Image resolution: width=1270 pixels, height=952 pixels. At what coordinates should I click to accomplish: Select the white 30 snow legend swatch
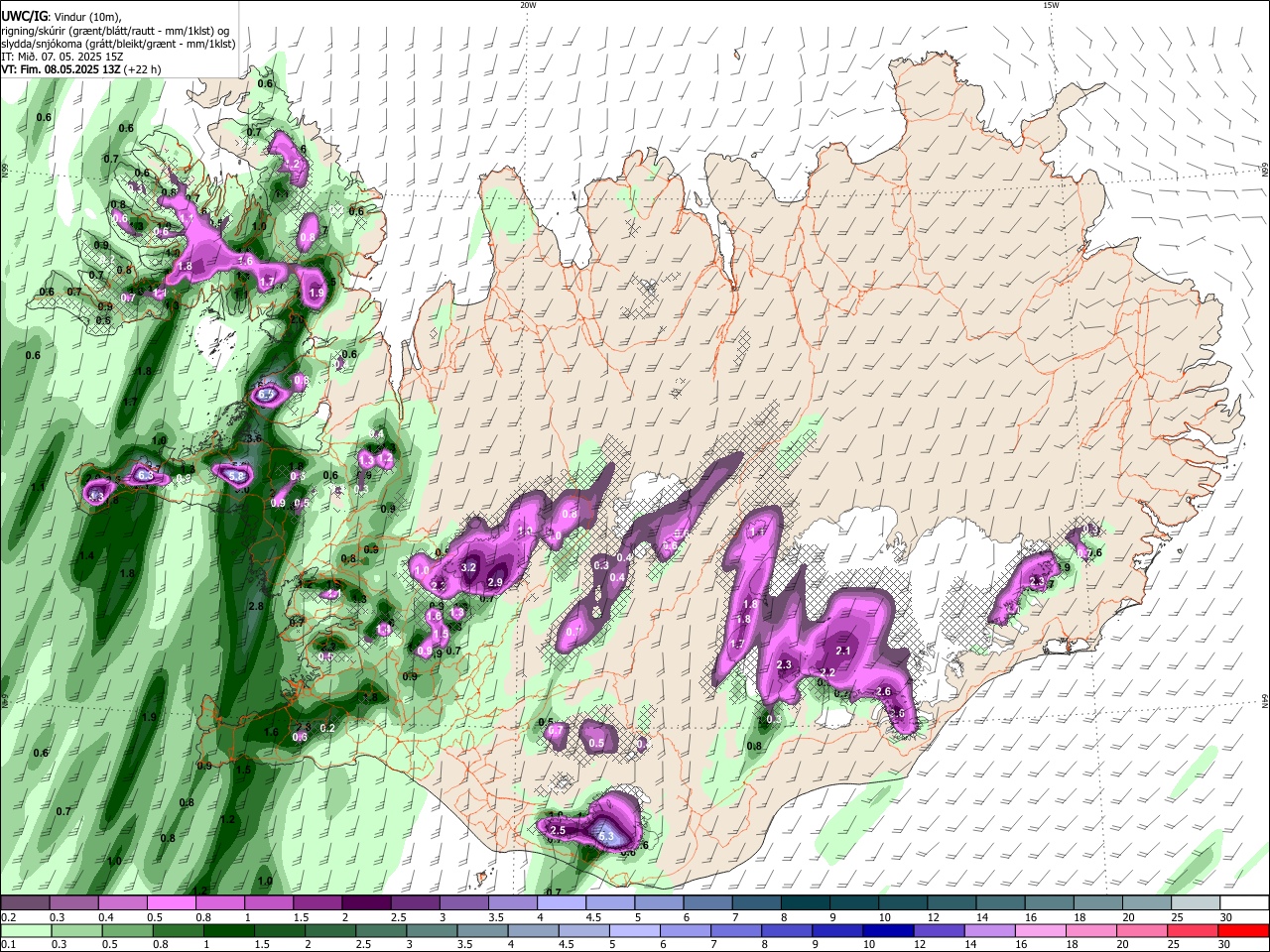(x=1244, y=903)
